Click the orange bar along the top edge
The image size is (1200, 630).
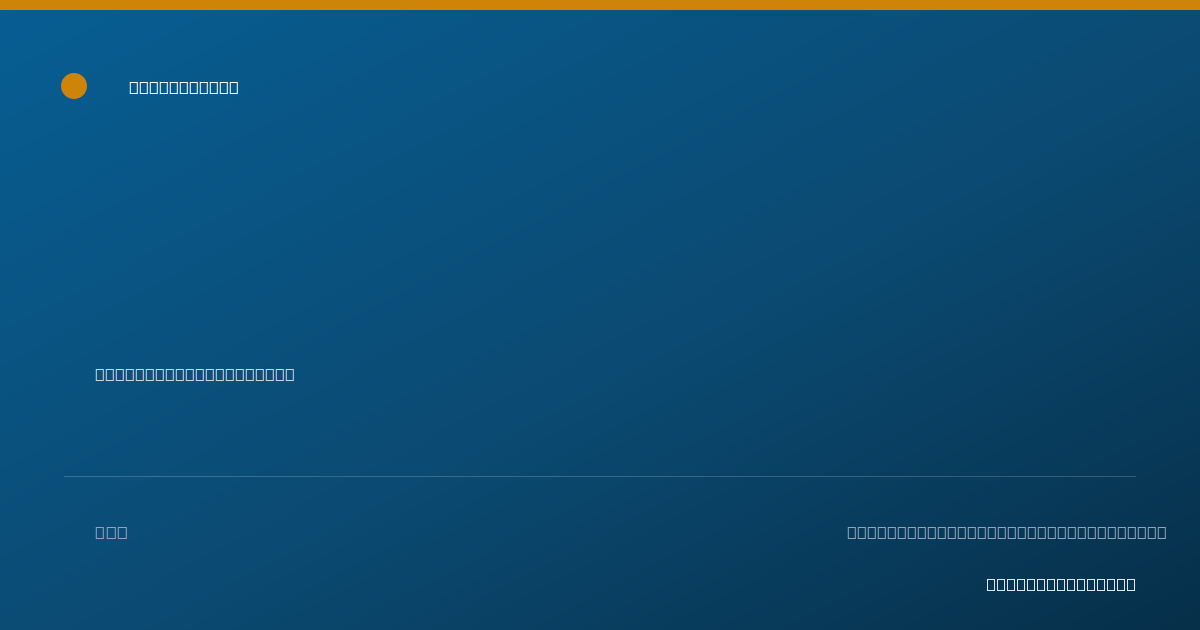(x=600, y=5)
